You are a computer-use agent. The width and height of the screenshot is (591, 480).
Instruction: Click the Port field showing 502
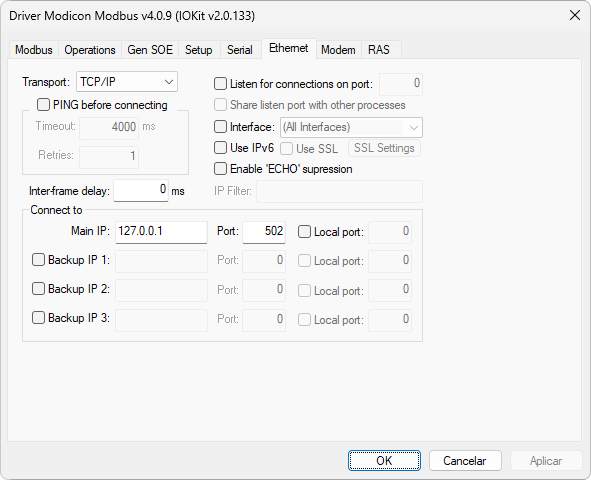(x=264, y=232)
